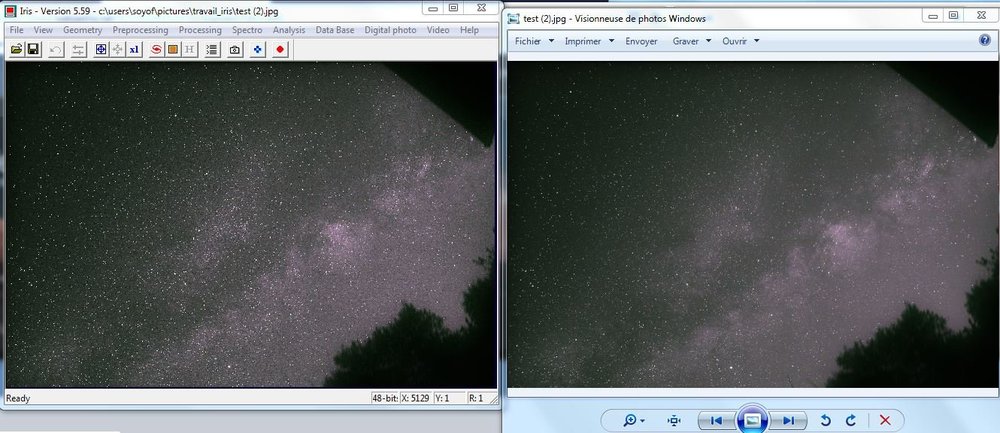
Task: Click the blue help question mark icon
Action: (985, 40)
